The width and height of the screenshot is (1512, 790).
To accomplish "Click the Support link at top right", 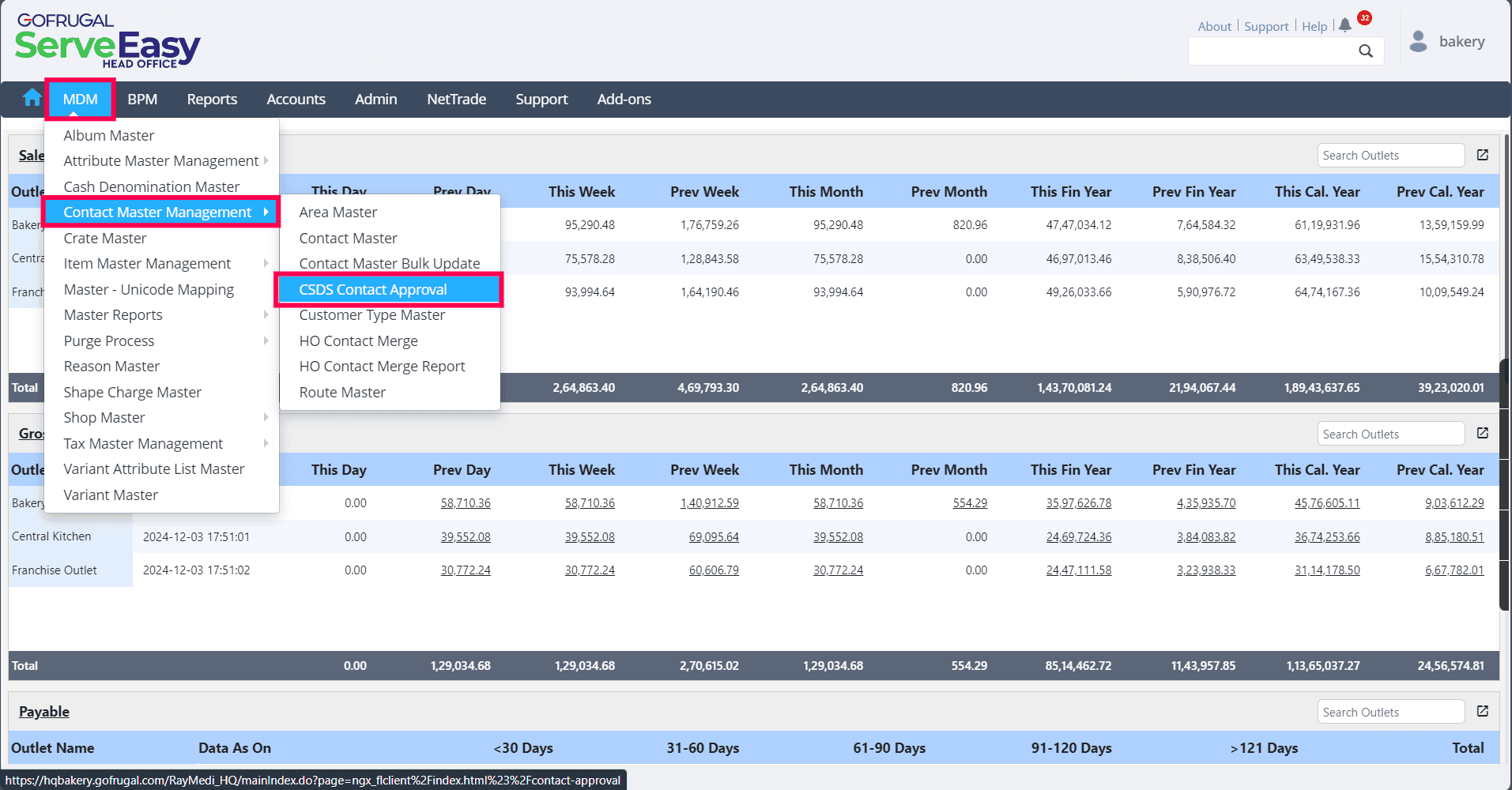I will click(x=1266, y=26).
